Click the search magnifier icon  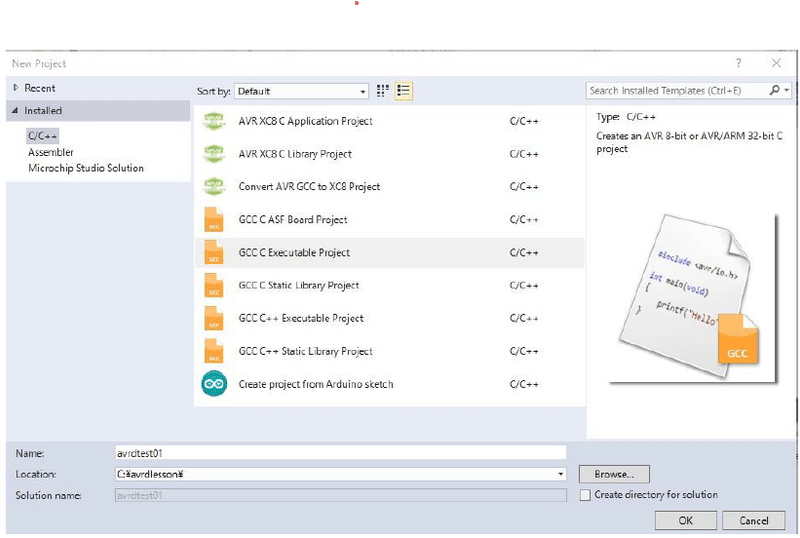click(x=774, y=90)
